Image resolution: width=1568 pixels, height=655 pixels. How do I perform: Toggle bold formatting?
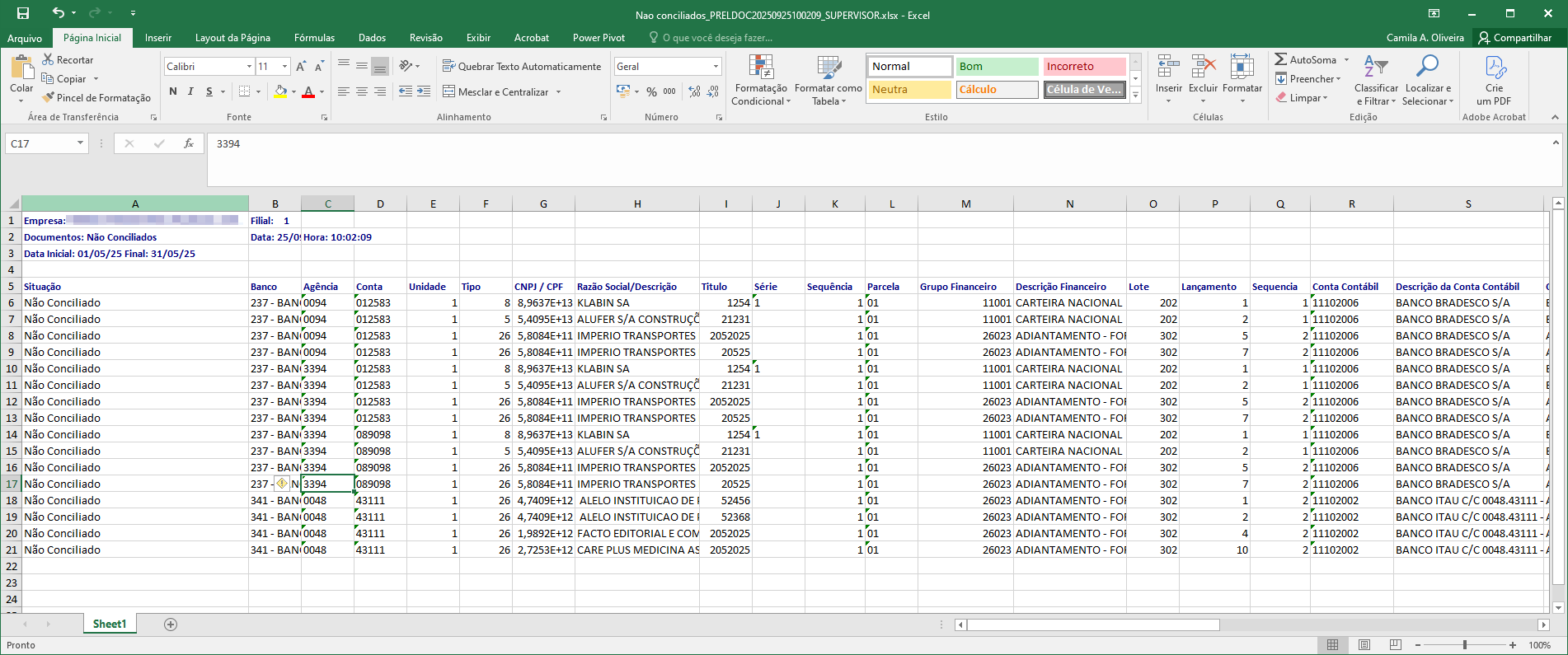point(173,91)
